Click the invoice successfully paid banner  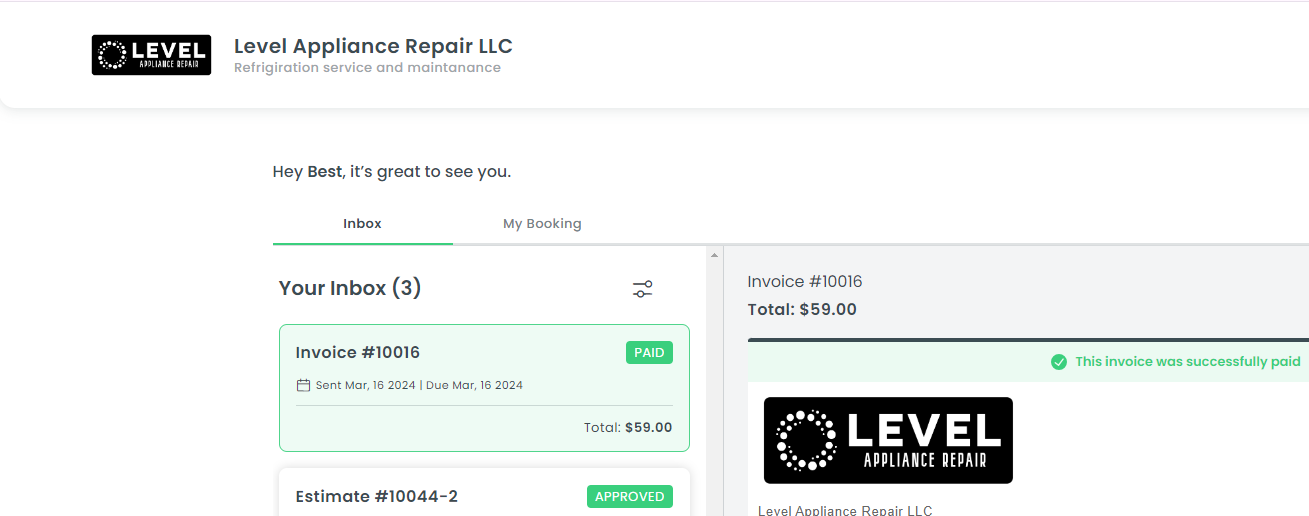(x=1028, y=362)
